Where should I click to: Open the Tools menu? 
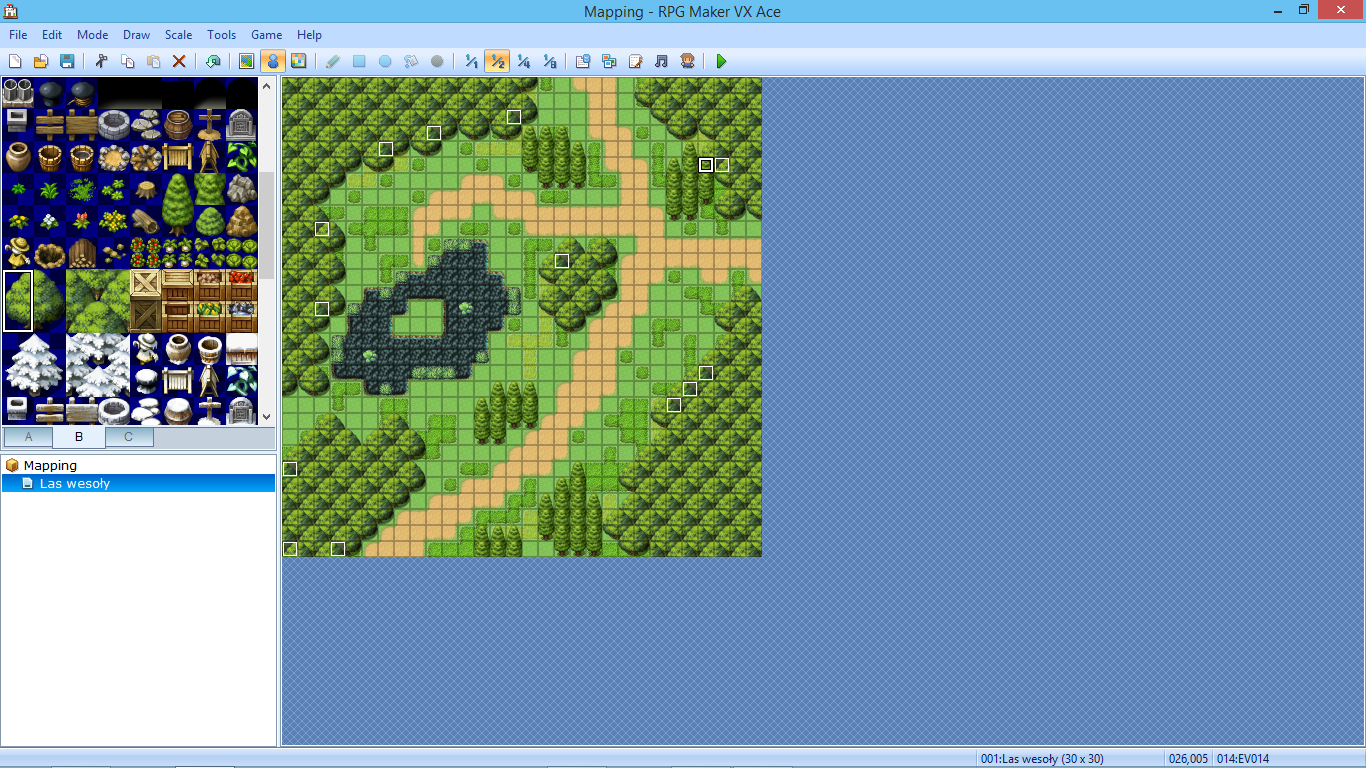click(222, 35)
